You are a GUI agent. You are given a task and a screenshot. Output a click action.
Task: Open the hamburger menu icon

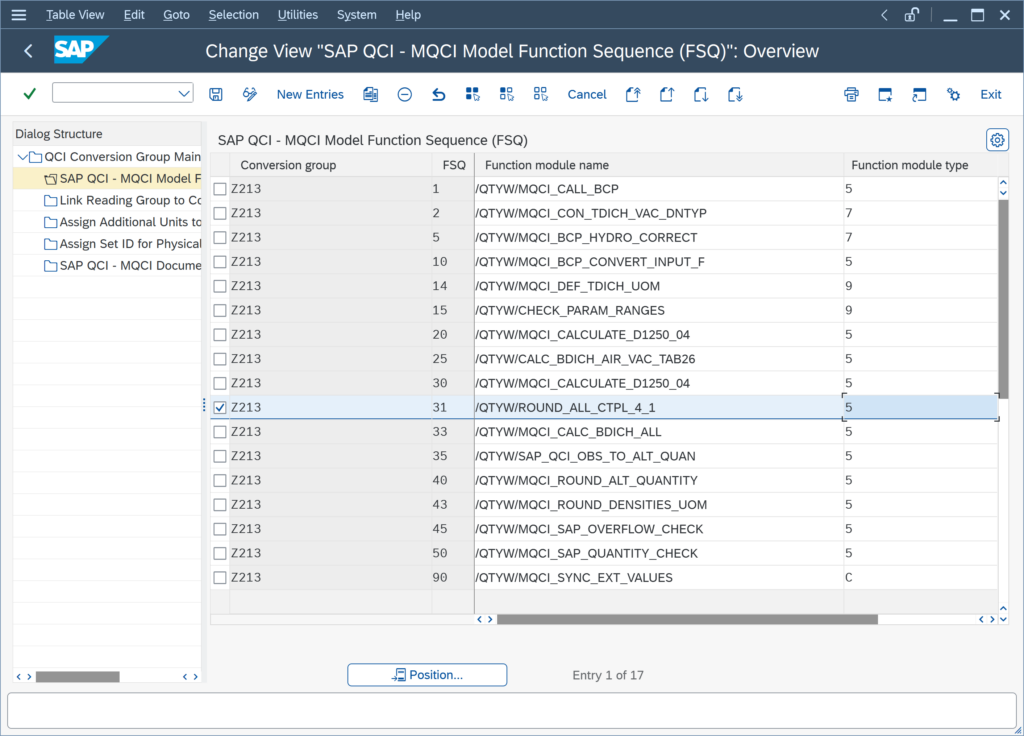(x=19, y=14)
